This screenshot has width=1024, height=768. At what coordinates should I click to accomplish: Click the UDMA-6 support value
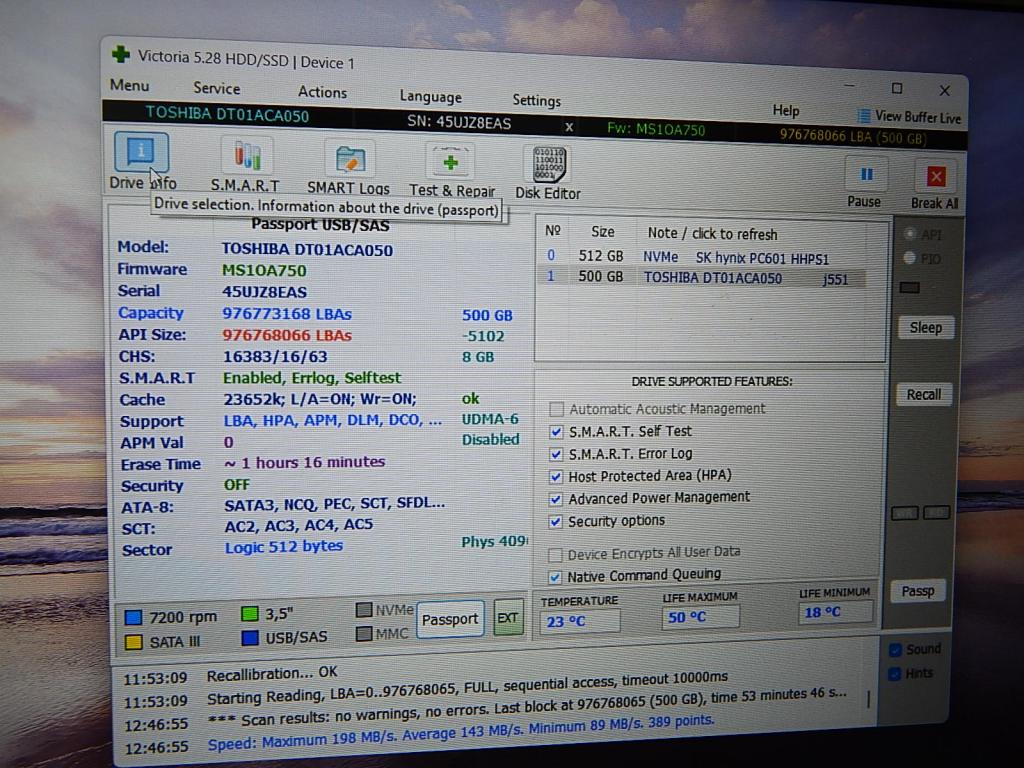pyautogui.click(x=490, y=419)
